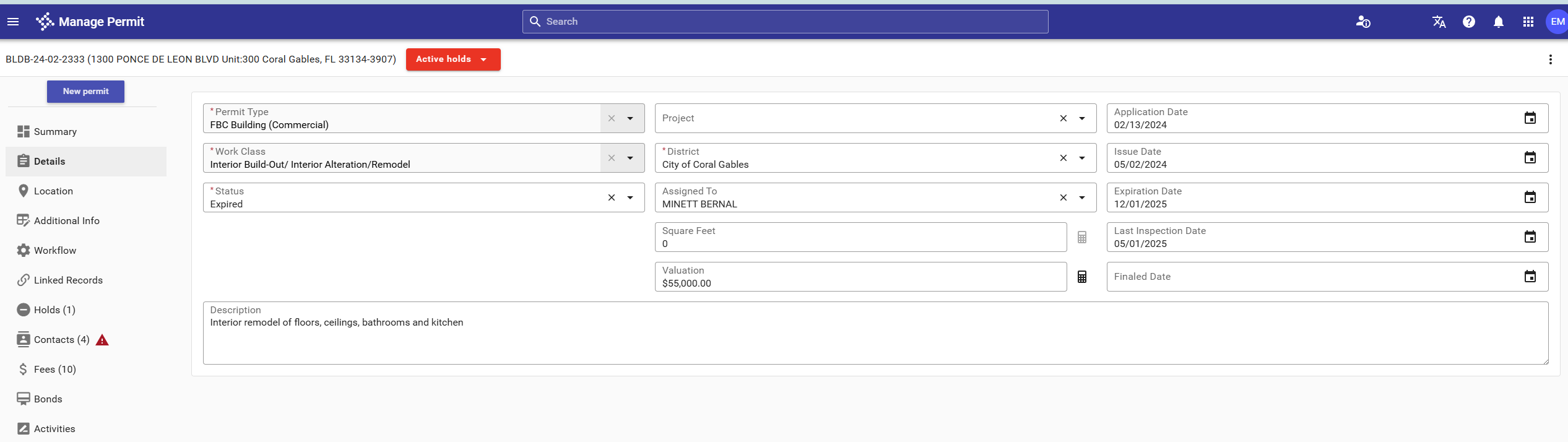Open the Expiration Date calendar picker

click(1530, 197)
